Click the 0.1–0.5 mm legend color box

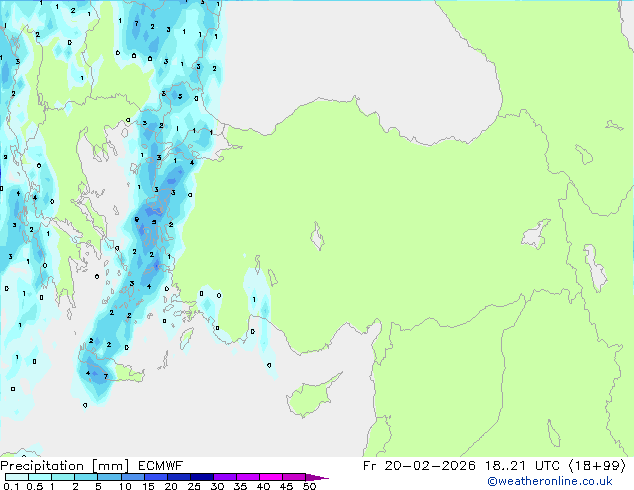pos(17,477)
